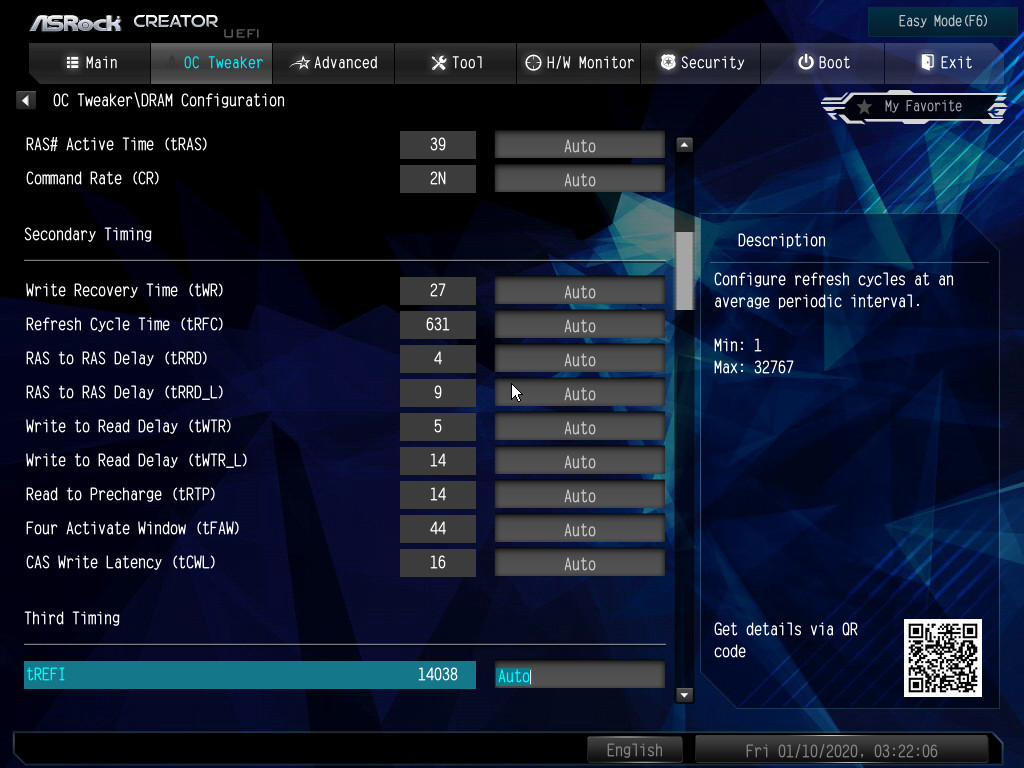Click the My Favorite star icon

point(864,106)
